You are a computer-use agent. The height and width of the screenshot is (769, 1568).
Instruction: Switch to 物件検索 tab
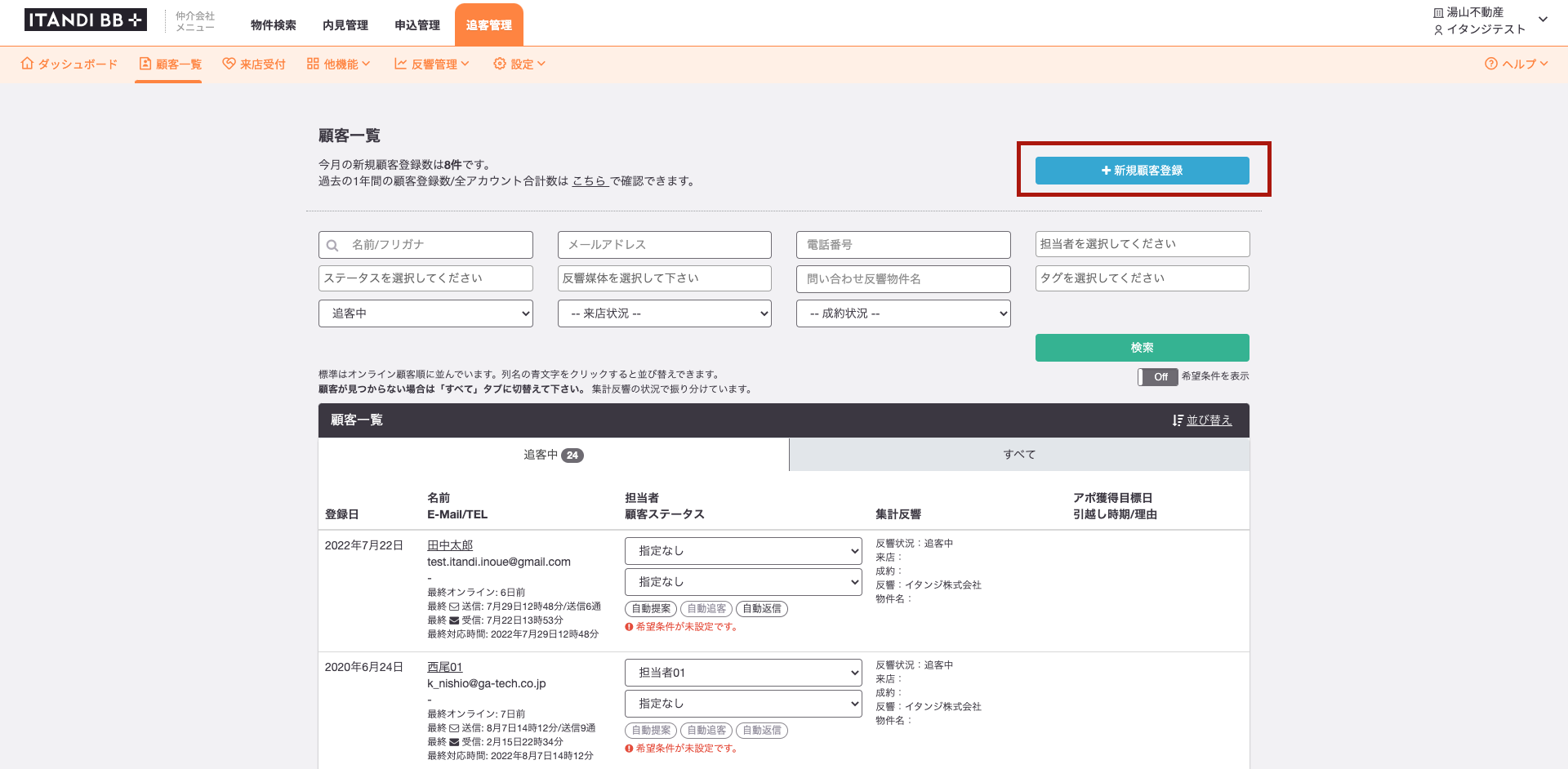(273, 25)
